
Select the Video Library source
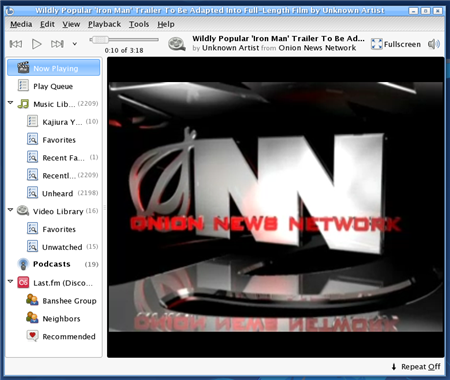click(x=54, y=211)
